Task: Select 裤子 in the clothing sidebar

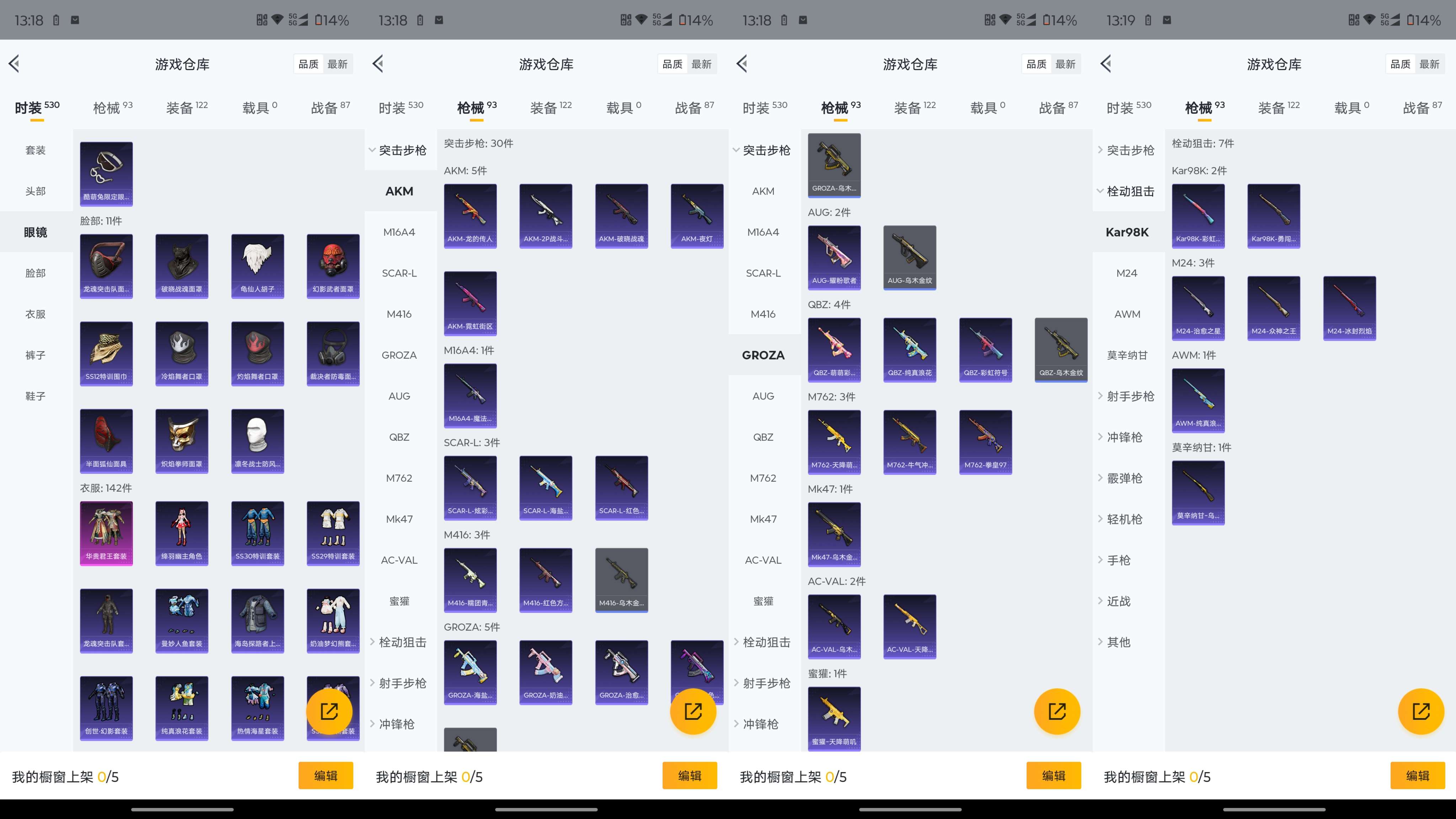Action: 36,355
